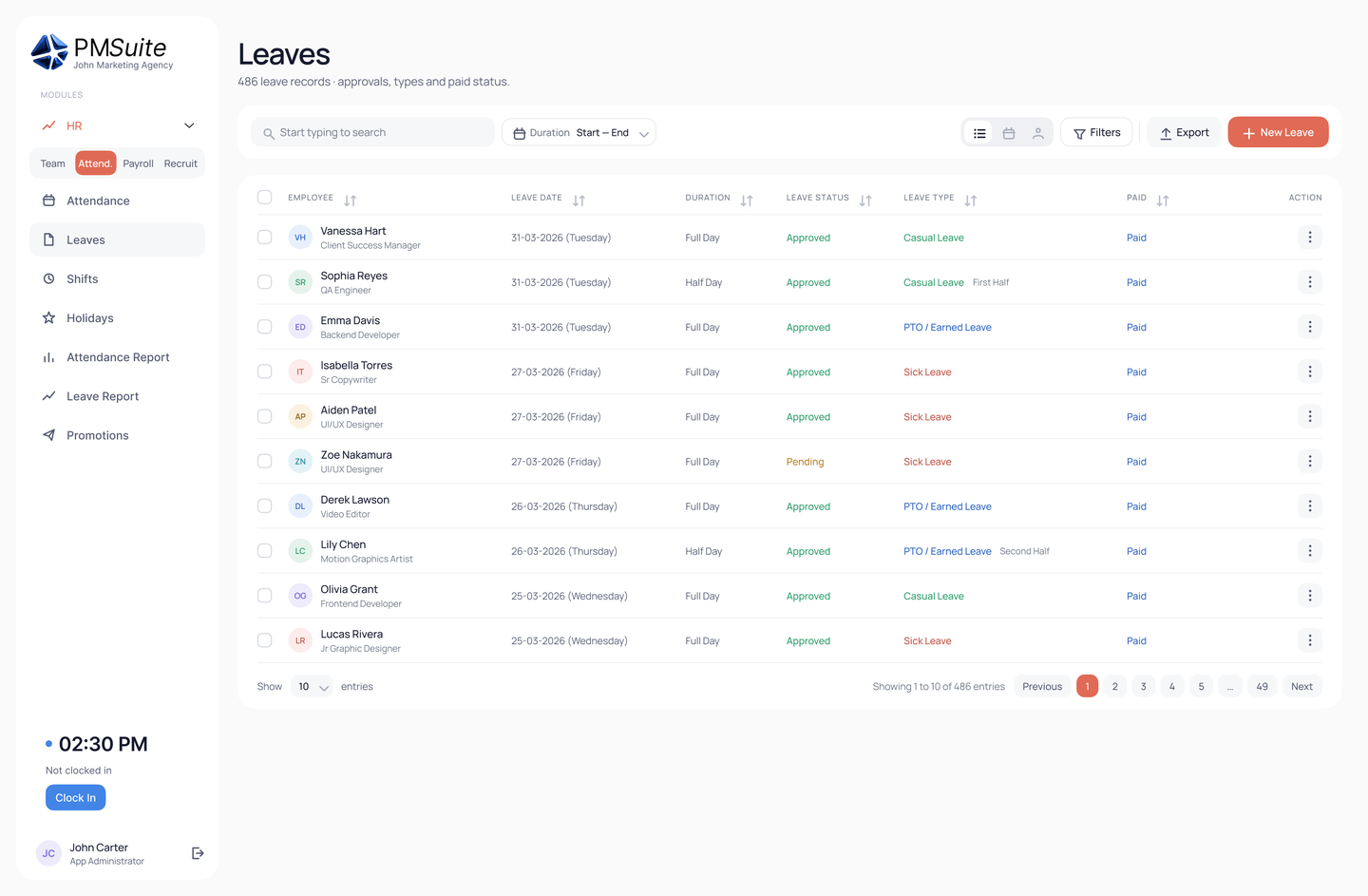Image resolution: width=1368 pixels, height=896 pixels.
Task: Jump to pagination page 49
Action: pyautogui.click(x=1262, y=687)
